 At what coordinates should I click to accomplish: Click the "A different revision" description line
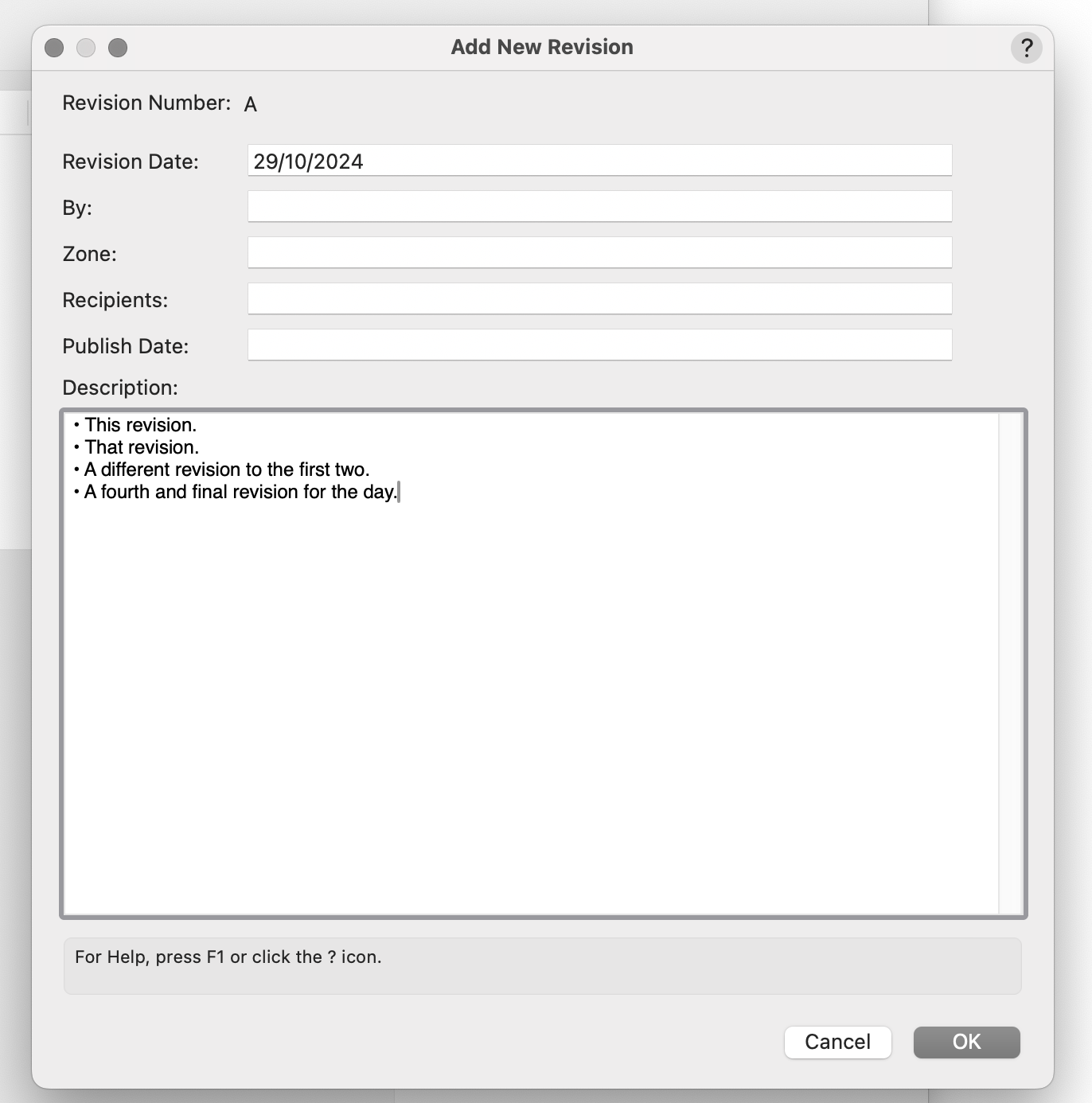click(x=227, y=470)
